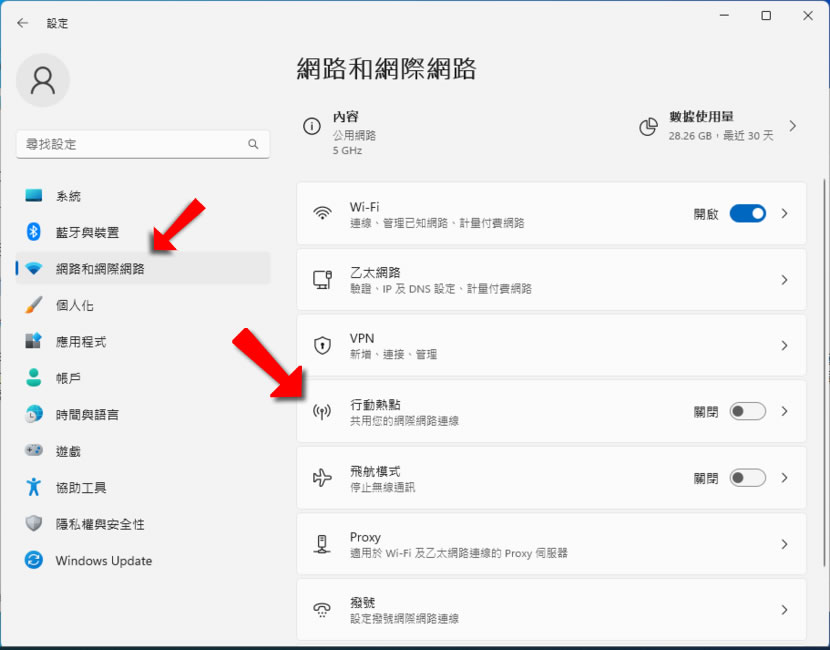Click the back arrow in Settings header
The image size is (830, 650).
pos(22,23)
